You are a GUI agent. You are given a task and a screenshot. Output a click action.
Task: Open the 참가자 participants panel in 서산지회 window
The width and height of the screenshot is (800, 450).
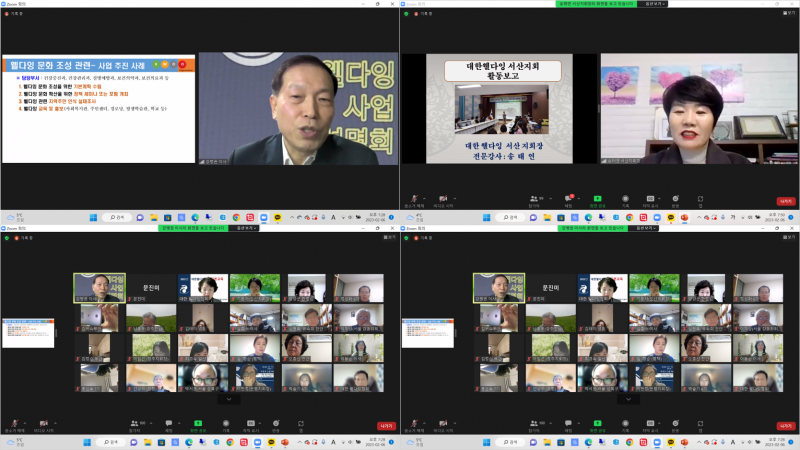533,199
